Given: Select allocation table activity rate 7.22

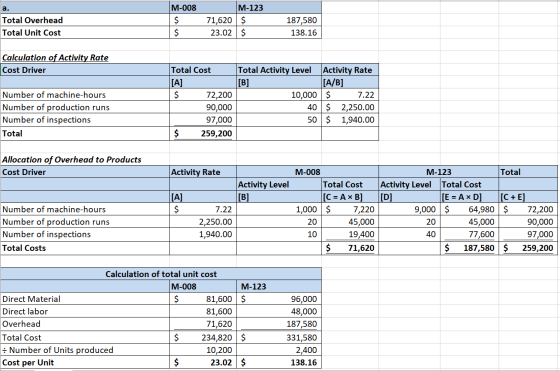Looking at the screenshot, I should [x=203, y=209].
